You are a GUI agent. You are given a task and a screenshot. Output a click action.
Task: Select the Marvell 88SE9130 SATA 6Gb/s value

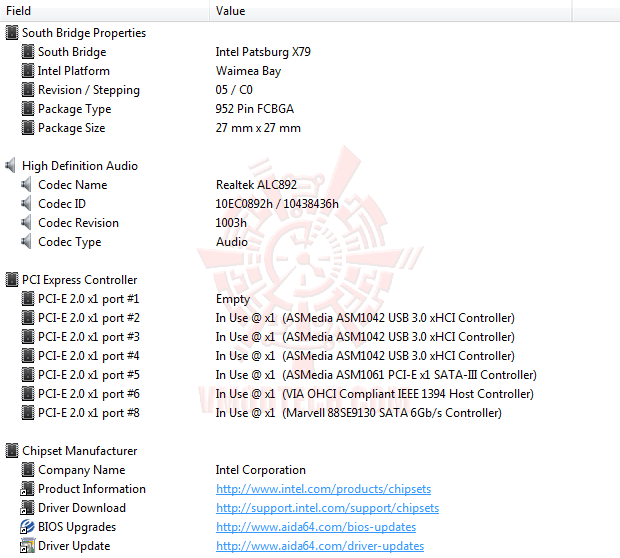pos(359,412)
